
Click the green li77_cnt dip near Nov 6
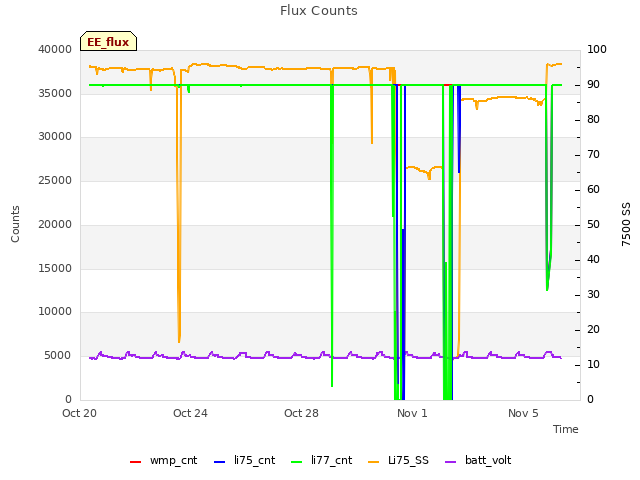click(x=549, y=188)
